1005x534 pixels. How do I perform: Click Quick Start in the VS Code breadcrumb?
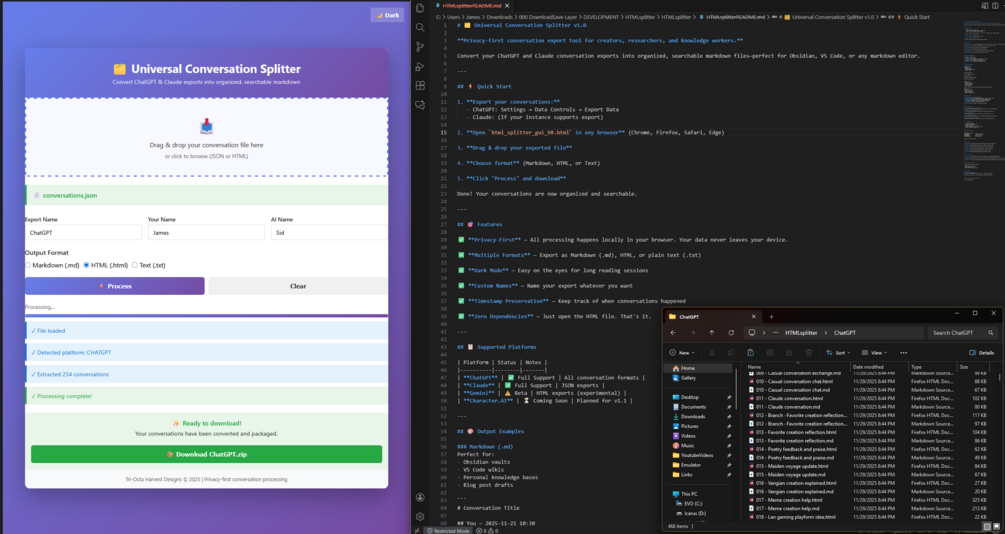pyautogui.click(x=917, y=17)
